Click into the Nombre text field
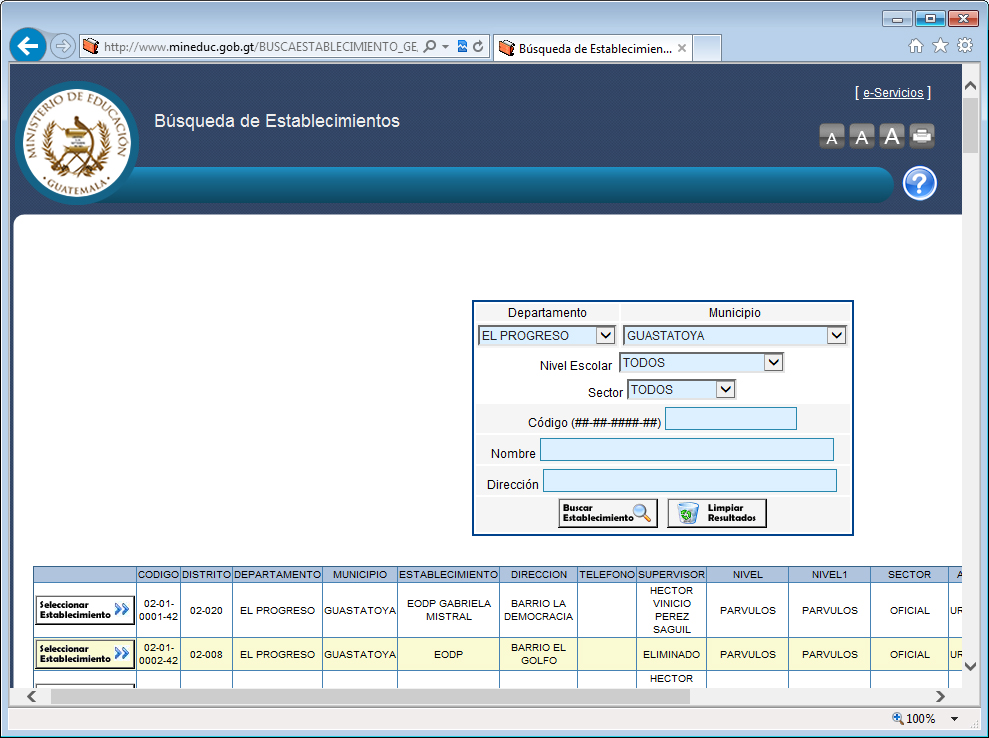The height and width of the screenshot is (738, 989). (x=686, y=450)
